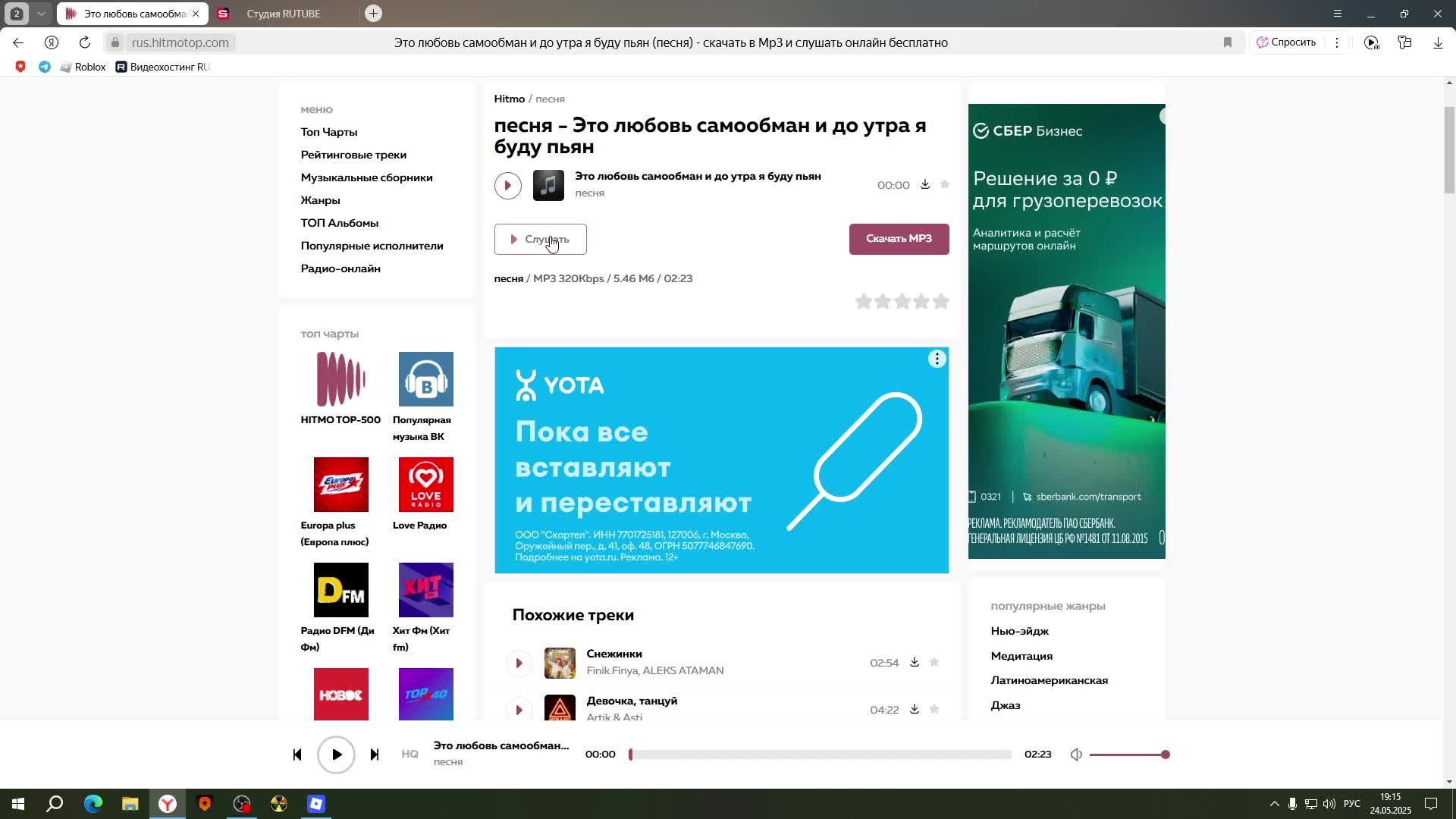This screenshot has width=1456, height=819.
Task: Open Рейтинговые треки menu item
Action: tap(353, 155)
